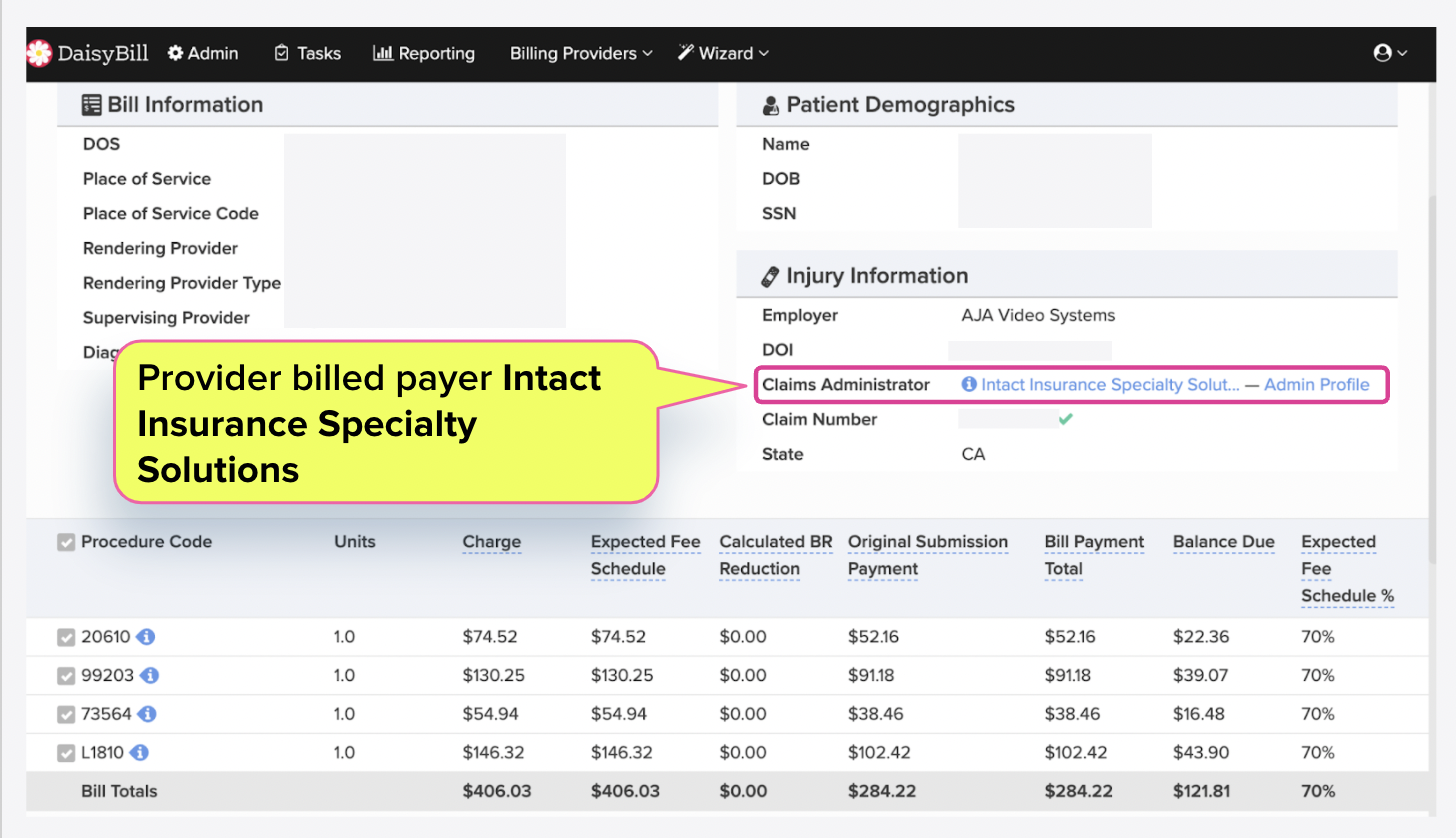Click Original Submission Payment column header
This screenshot has height=838, width=1456.
point(928,555)
